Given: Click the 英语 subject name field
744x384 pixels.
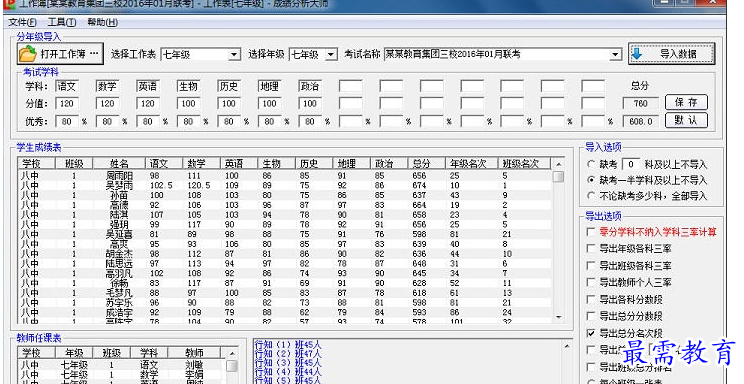Looking at the screenshot, I should pos(148,86).
